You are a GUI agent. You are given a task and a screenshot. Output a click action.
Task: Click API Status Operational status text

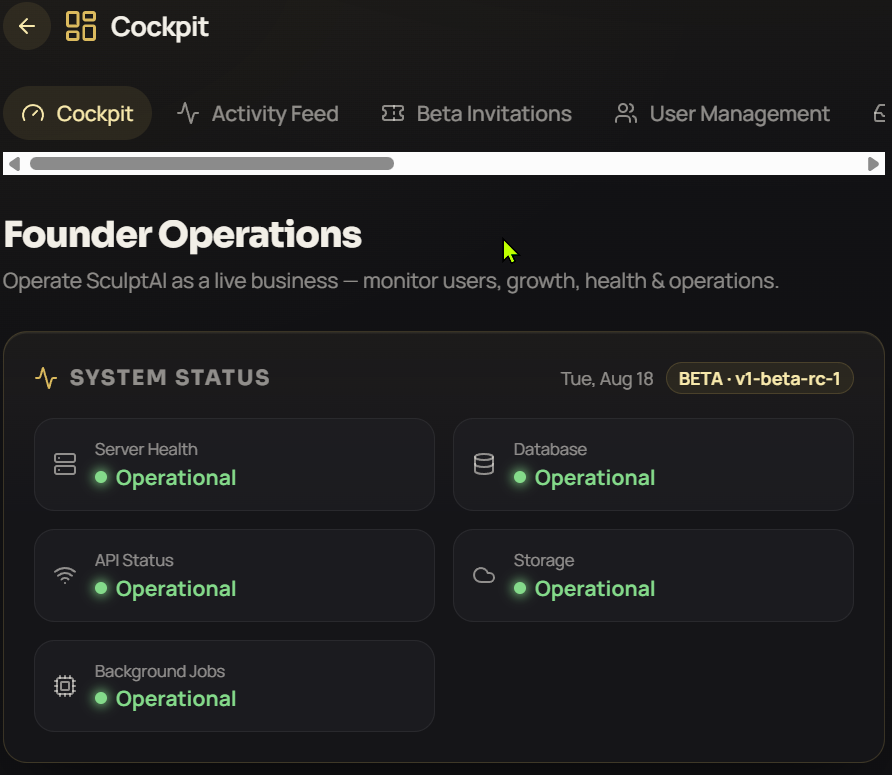coord(176,589)
